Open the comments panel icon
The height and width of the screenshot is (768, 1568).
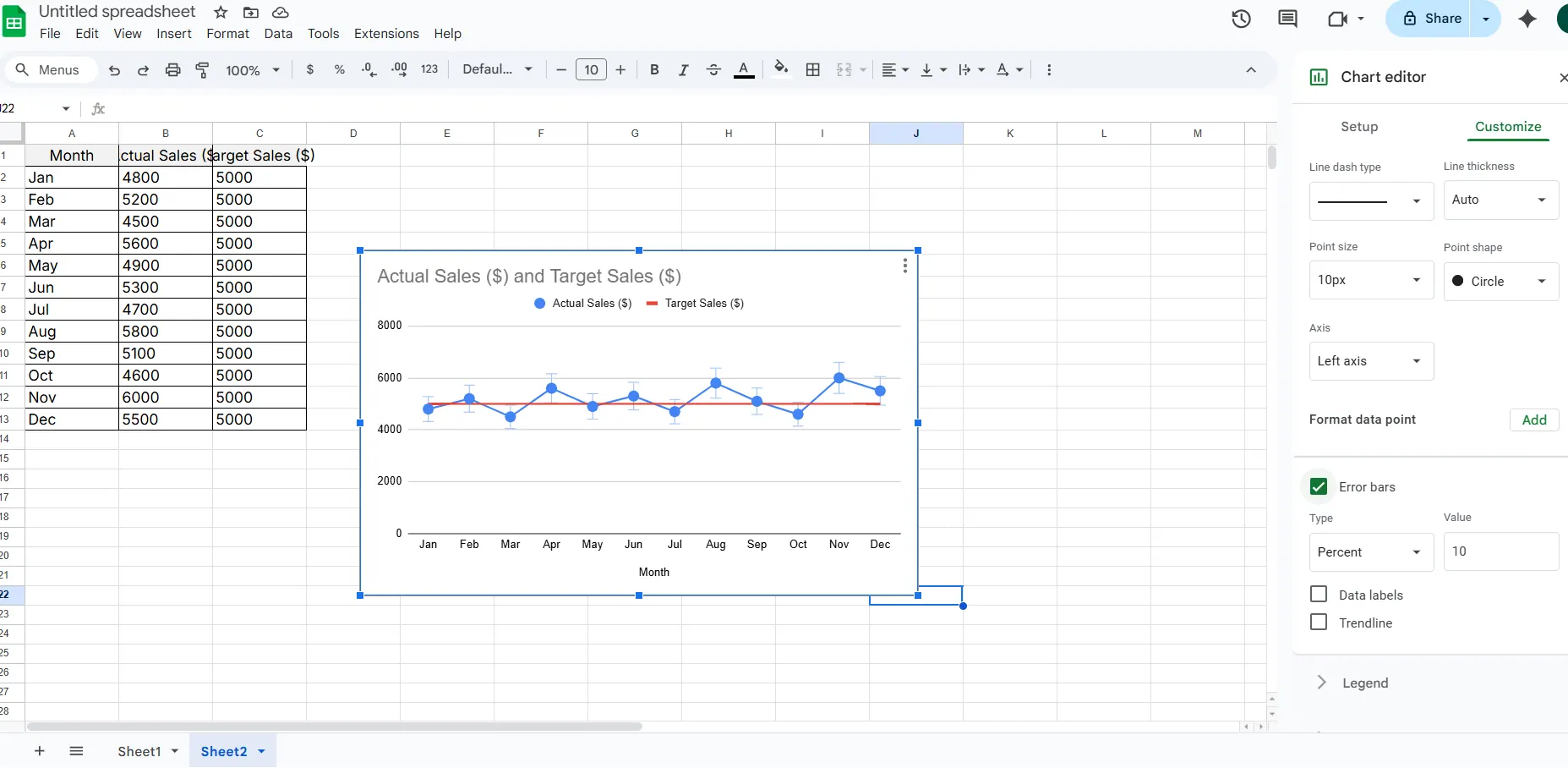[x=1287, y=19]
